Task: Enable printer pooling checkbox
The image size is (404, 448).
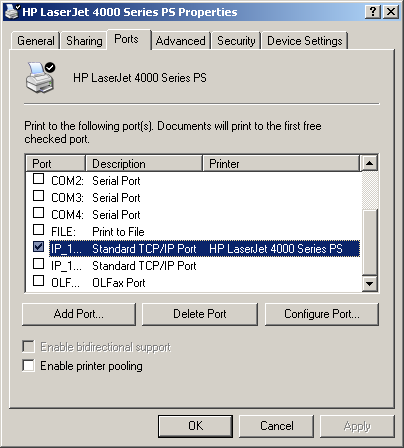Action: point(28,365)
